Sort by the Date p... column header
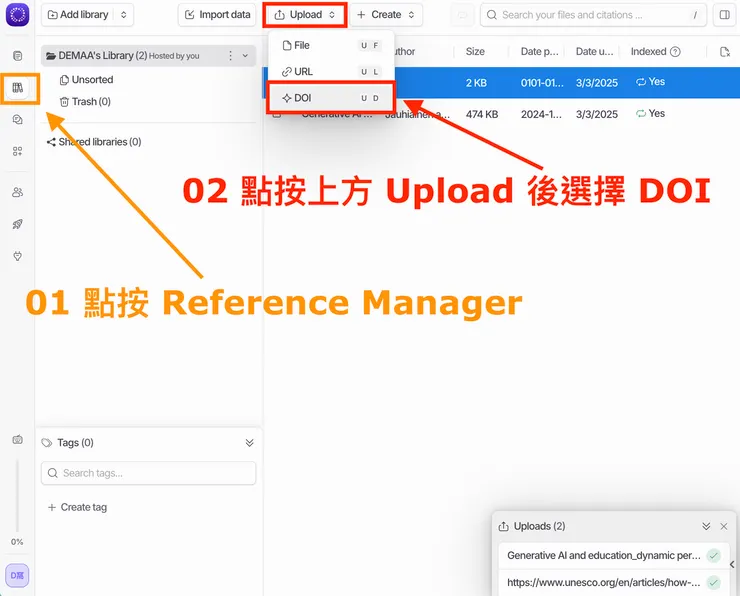This screenshot has height=596, width=740. tap(539, 51)
